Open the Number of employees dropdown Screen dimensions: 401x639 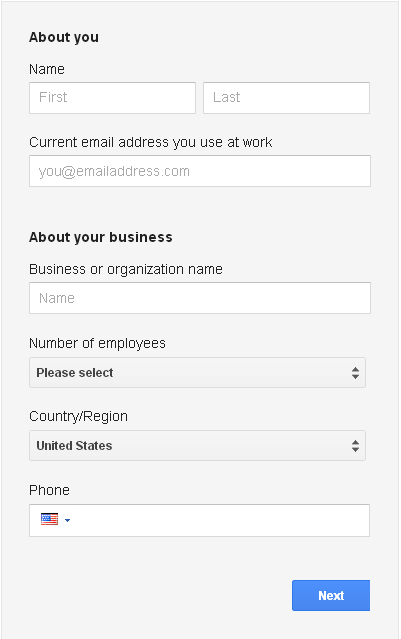click(197, 372)
